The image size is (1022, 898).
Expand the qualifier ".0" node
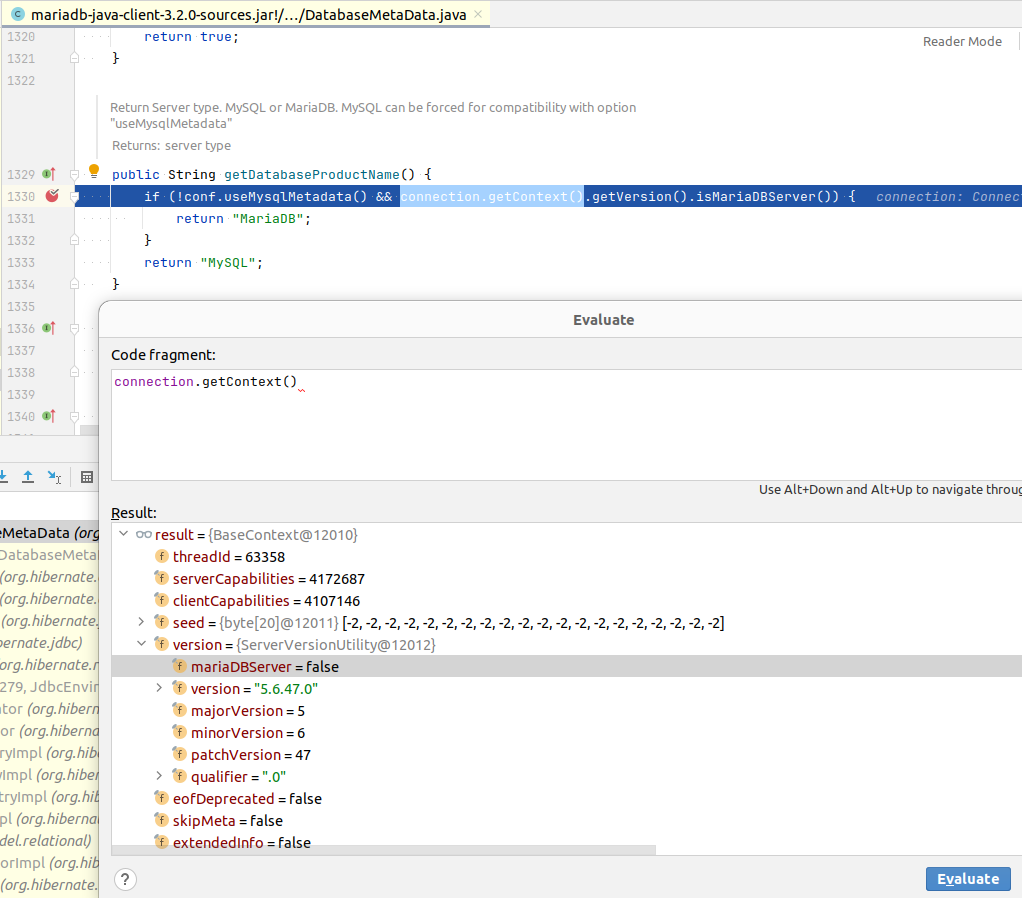point(160,777)
